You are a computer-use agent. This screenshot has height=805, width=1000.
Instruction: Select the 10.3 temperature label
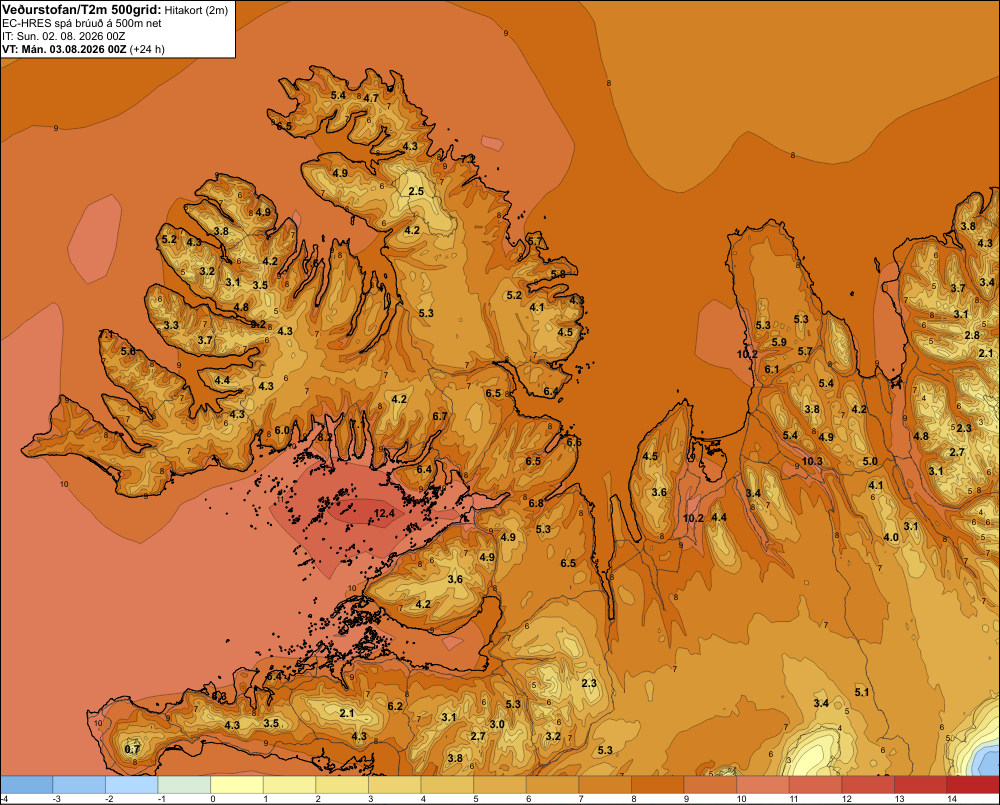pos(812,461)
